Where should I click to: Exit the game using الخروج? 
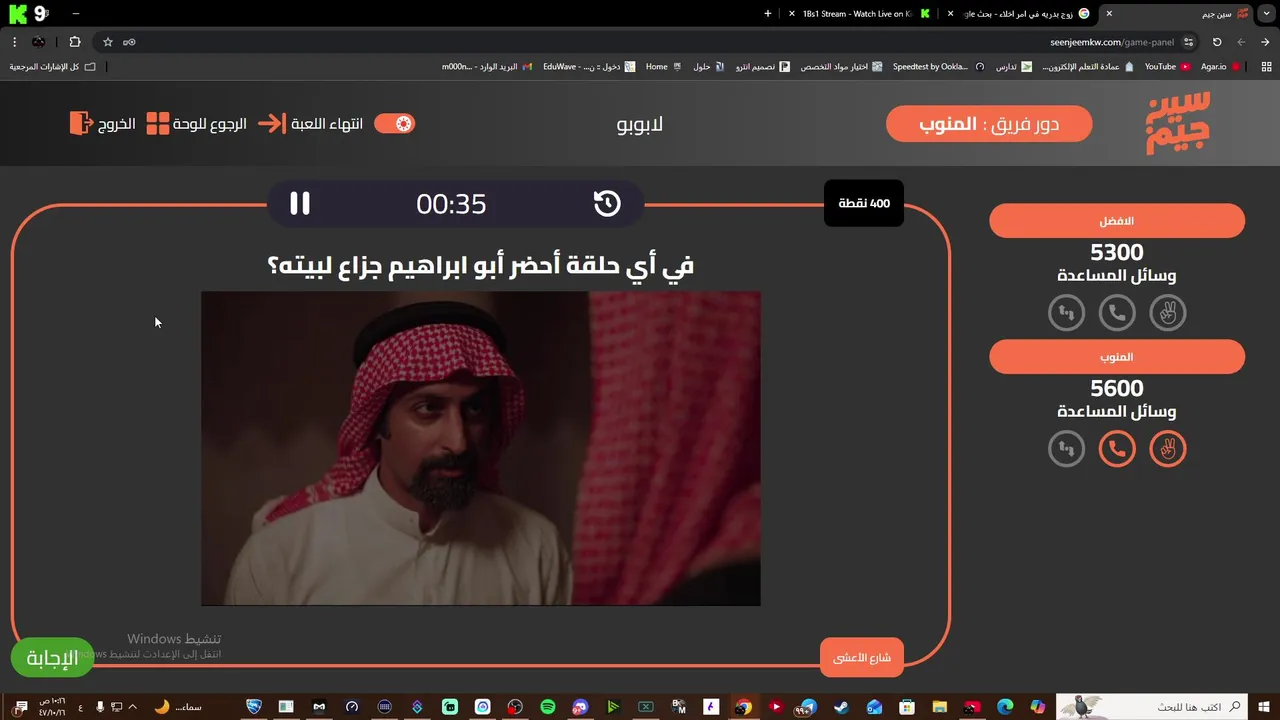pyautogui.click(x=102, y=124)
